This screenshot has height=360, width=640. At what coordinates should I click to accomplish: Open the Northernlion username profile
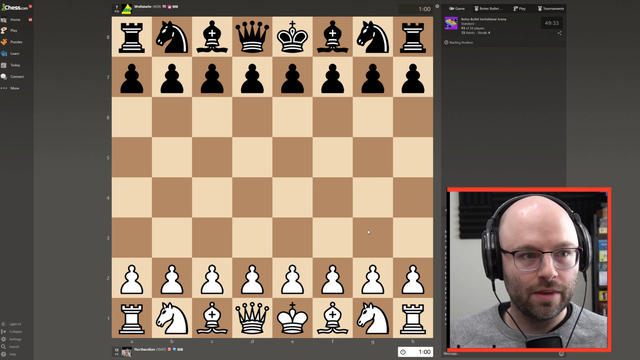144,350
